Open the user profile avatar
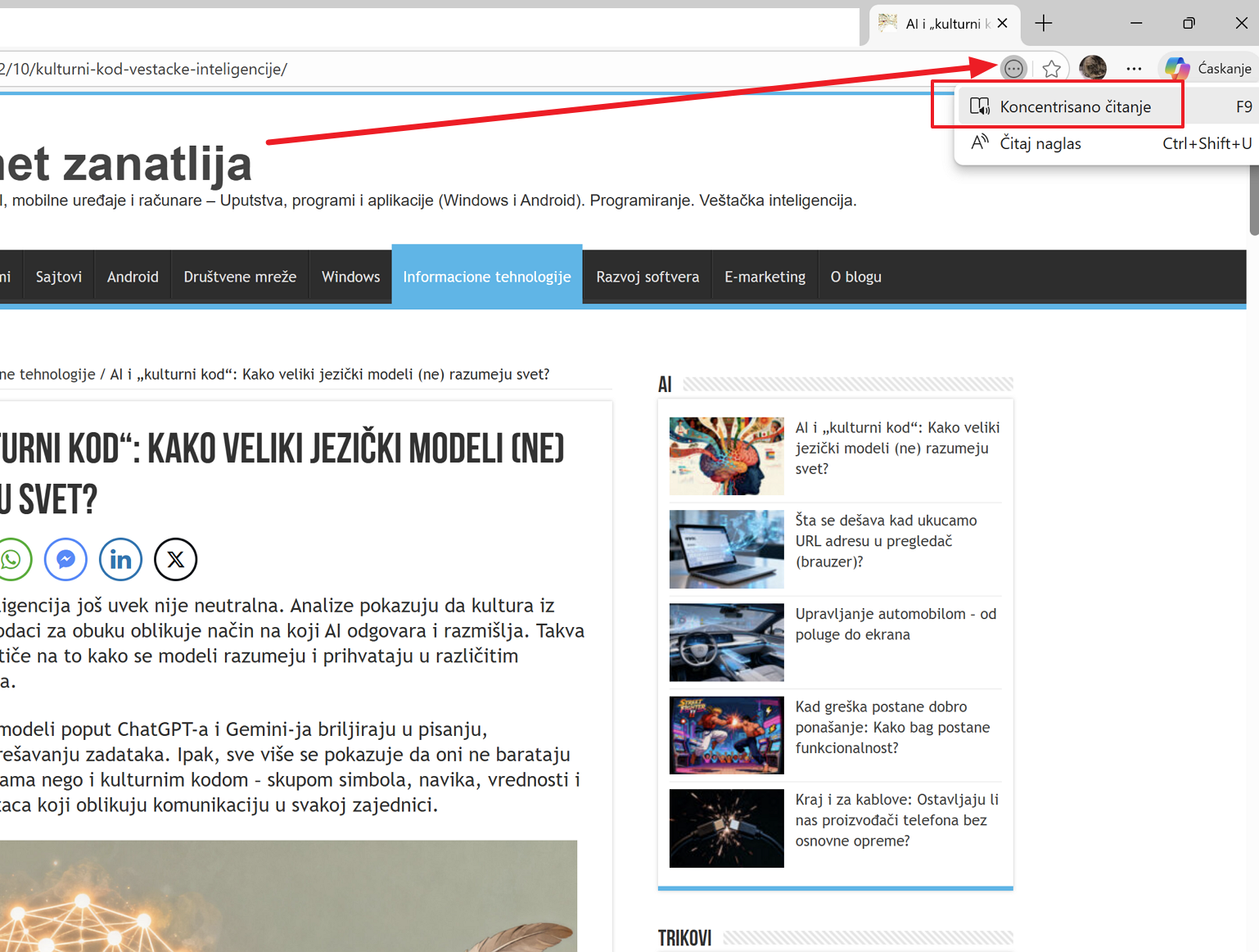The width and height of the screenshot is (1259, 952). 1093,69
